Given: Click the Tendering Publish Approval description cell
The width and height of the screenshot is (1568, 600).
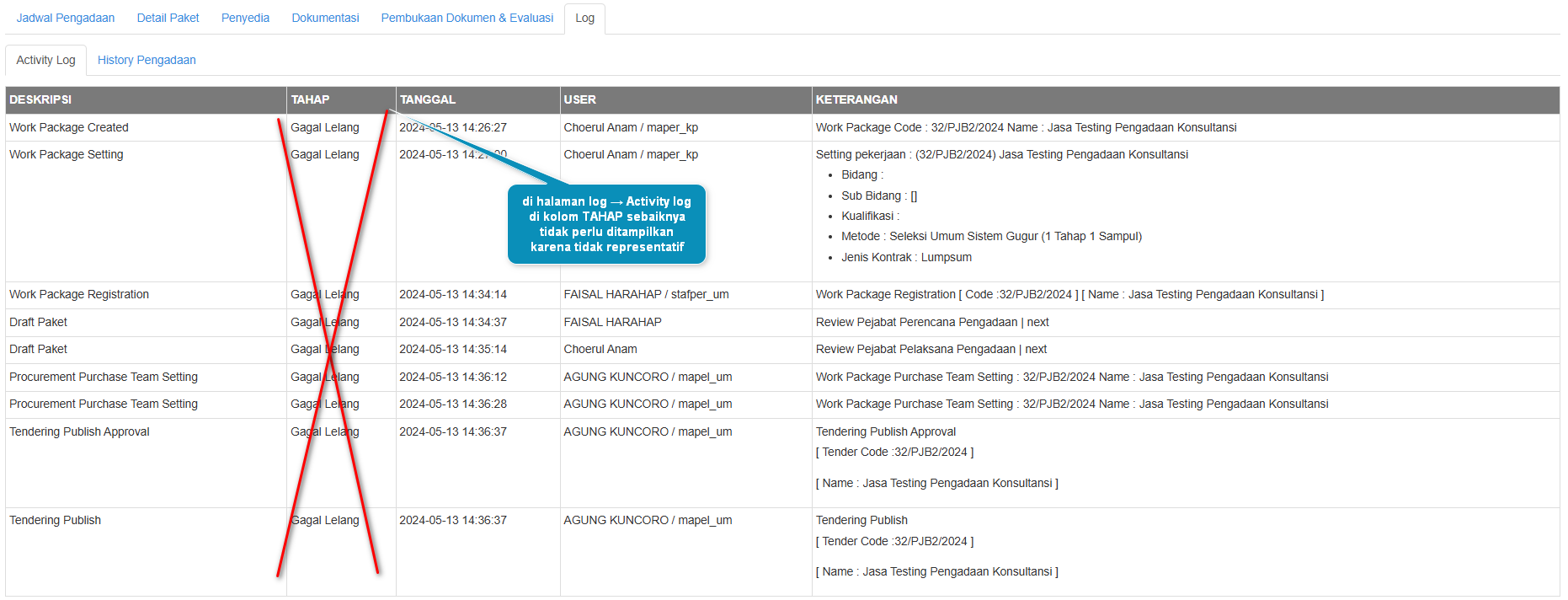Looking at the screenshot, I should 79,431.
